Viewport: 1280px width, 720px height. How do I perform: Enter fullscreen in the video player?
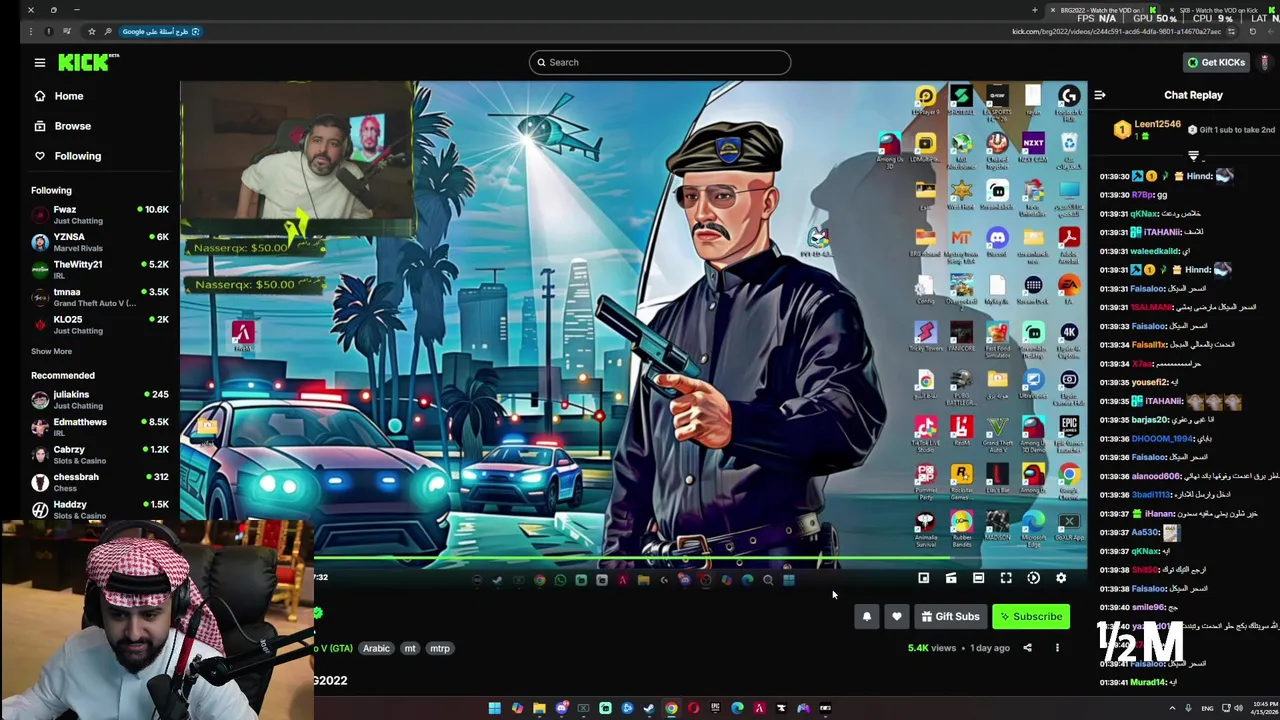1006,578
